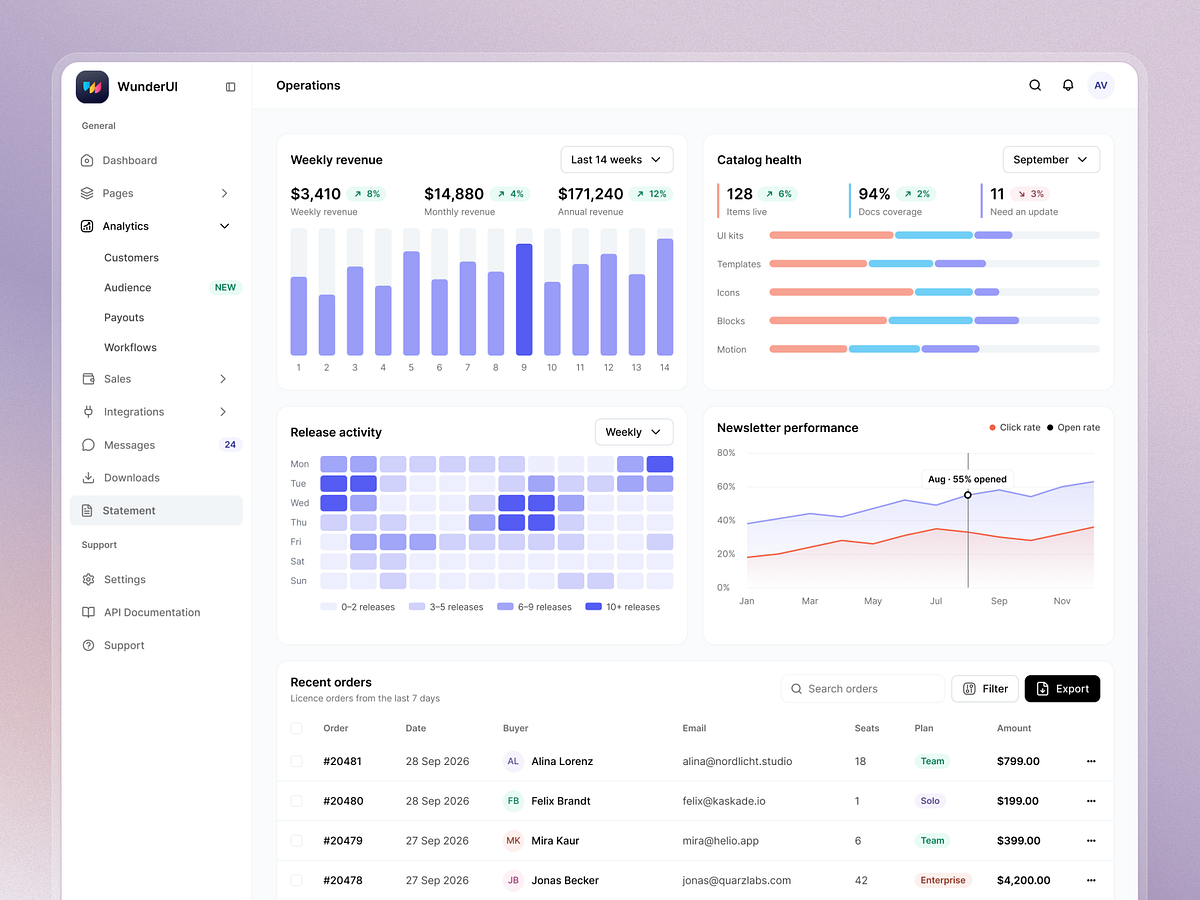
Task: Click the Messages chat bubble icon
Action: coord(88,445)
